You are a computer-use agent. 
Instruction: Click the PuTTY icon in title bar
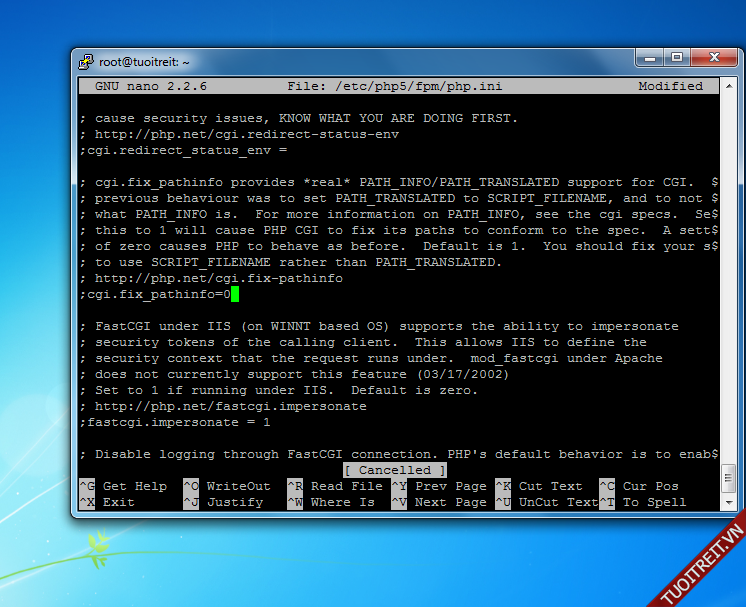pos(87,61)
